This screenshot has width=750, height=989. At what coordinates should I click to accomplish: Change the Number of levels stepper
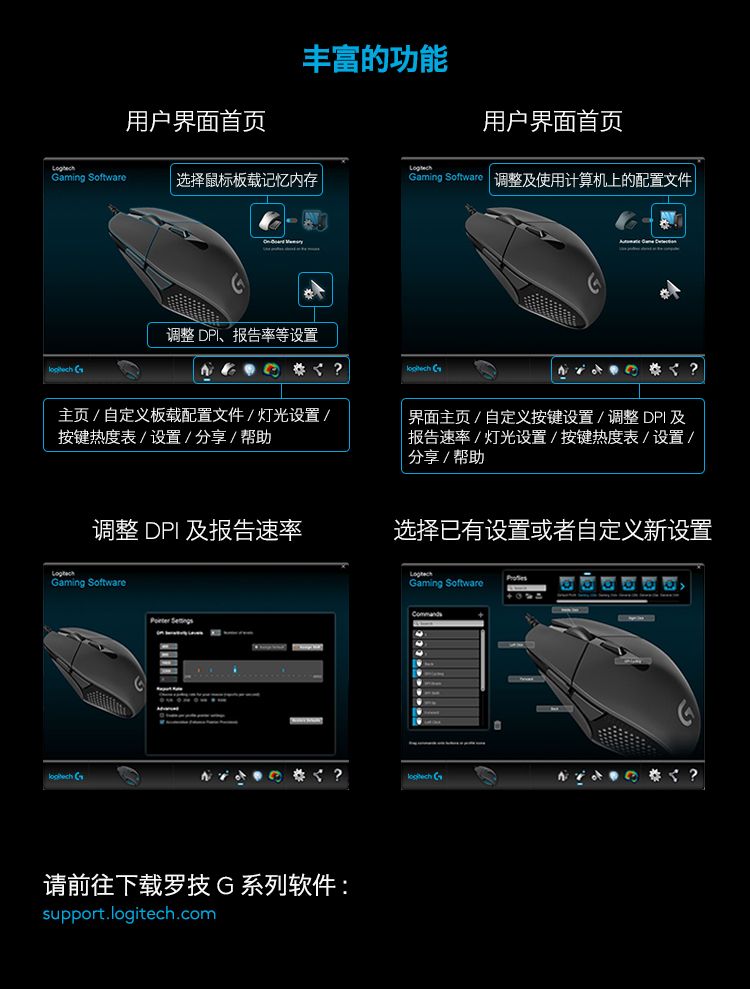(x=216, y=633)
